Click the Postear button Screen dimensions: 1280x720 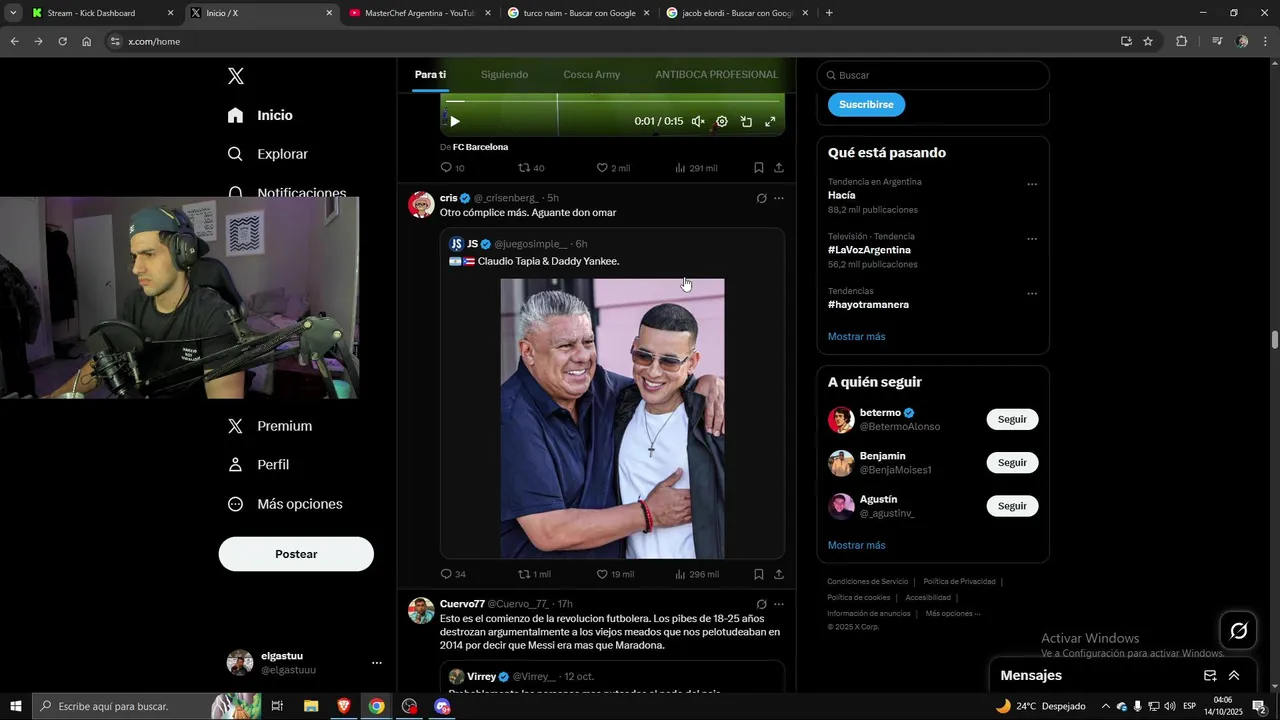tap(296, 554)
